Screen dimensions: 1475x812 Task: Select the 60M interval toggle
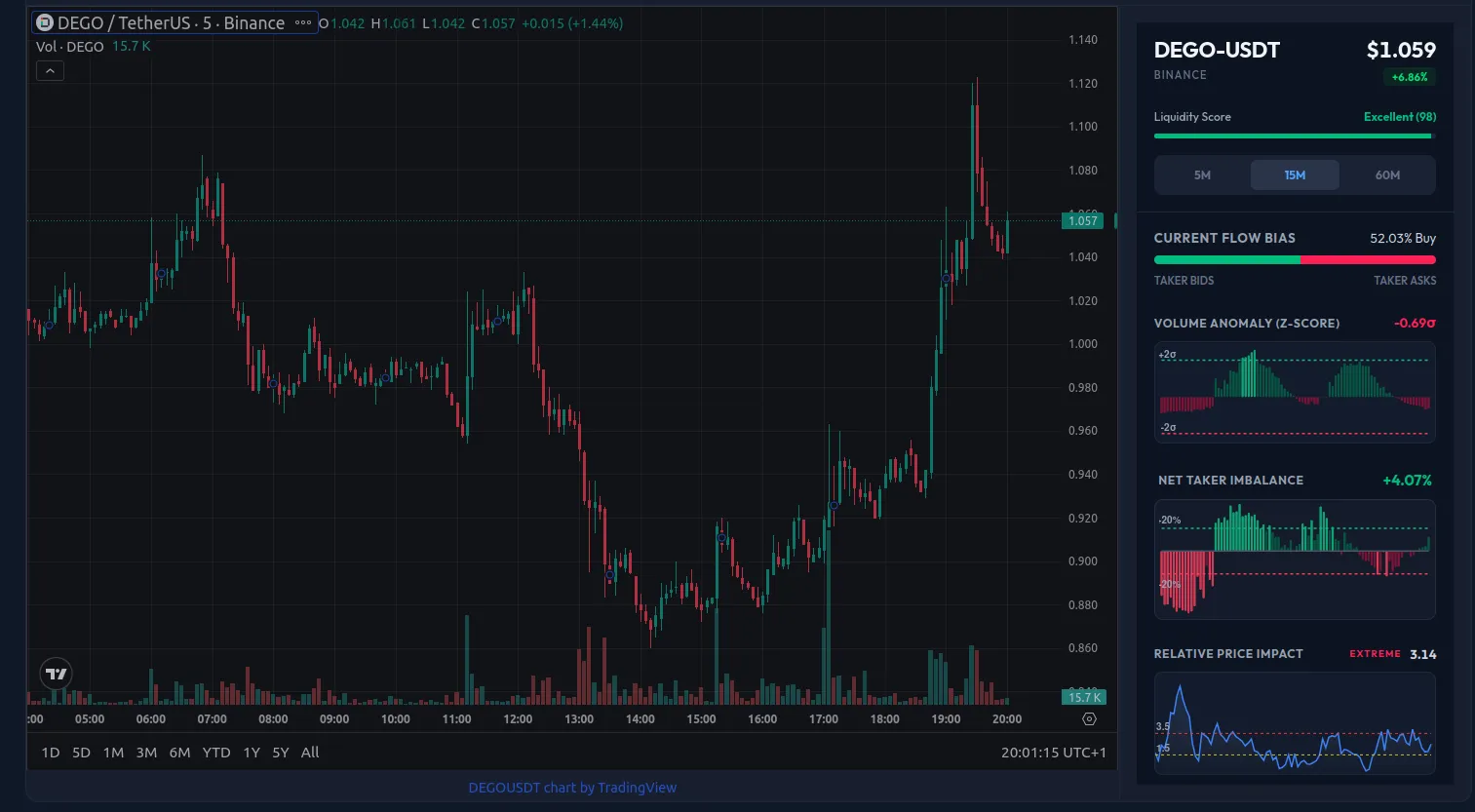click(1387, 174)
